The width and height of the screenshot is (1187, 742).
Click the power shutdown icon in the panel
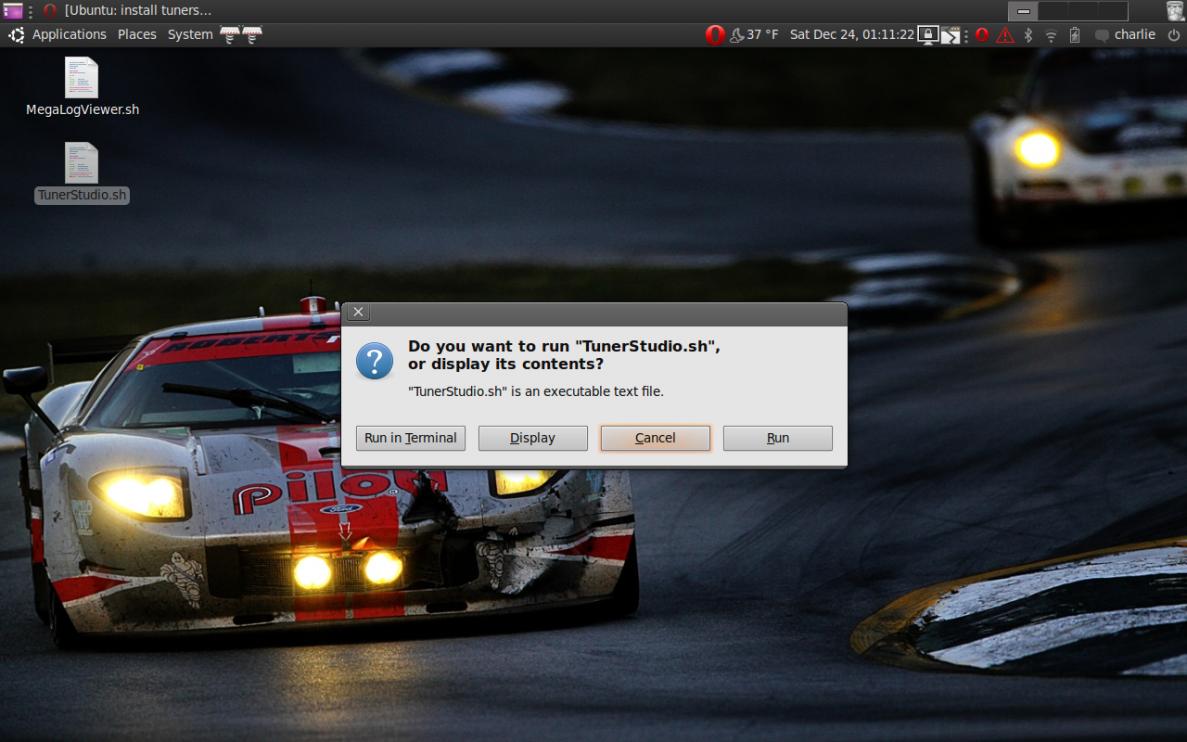pos(1174,35)
